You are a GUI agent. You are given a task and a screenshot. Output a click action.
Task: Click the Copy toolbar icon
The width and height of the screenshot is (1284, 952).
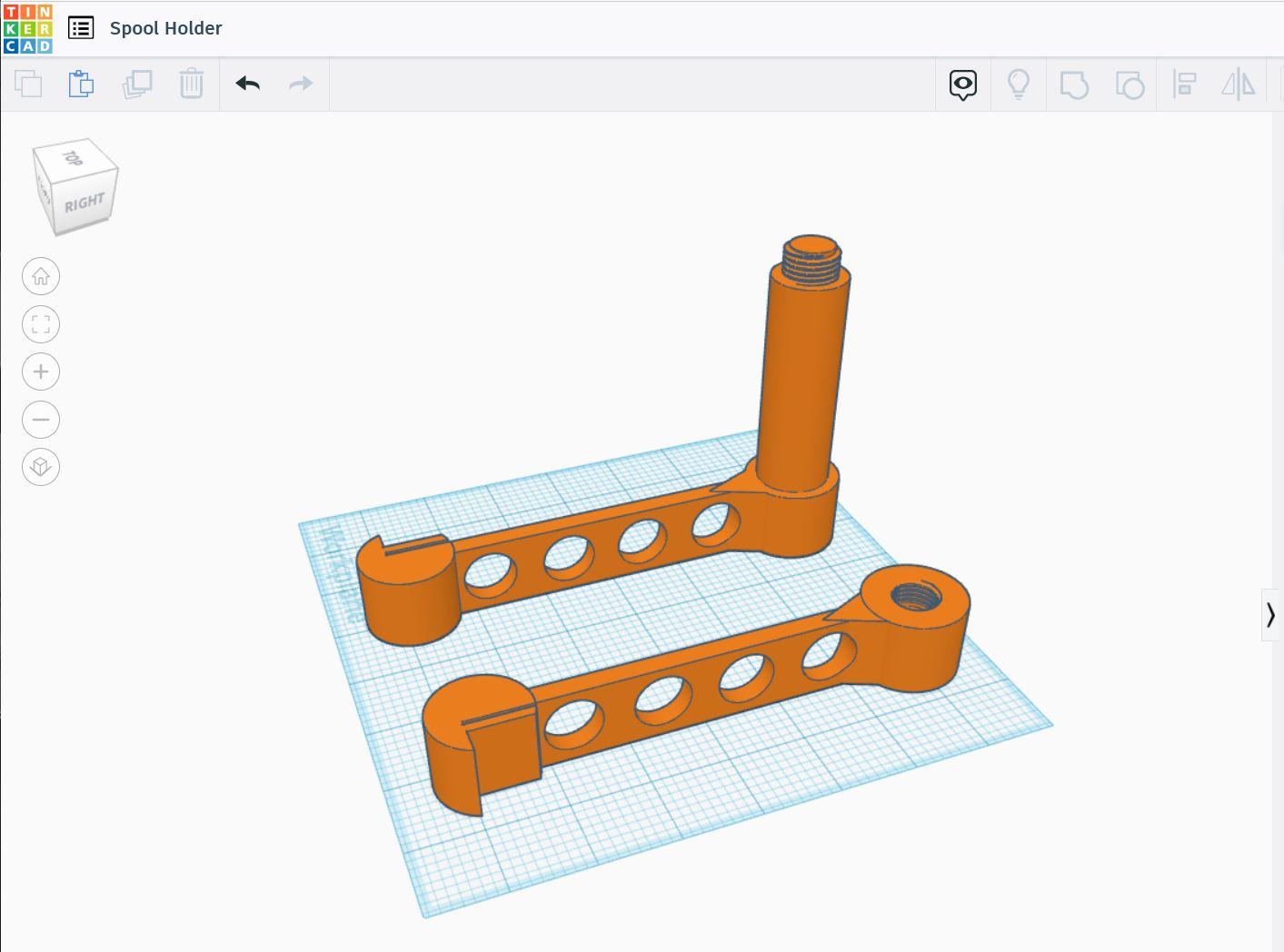point(28,84)
